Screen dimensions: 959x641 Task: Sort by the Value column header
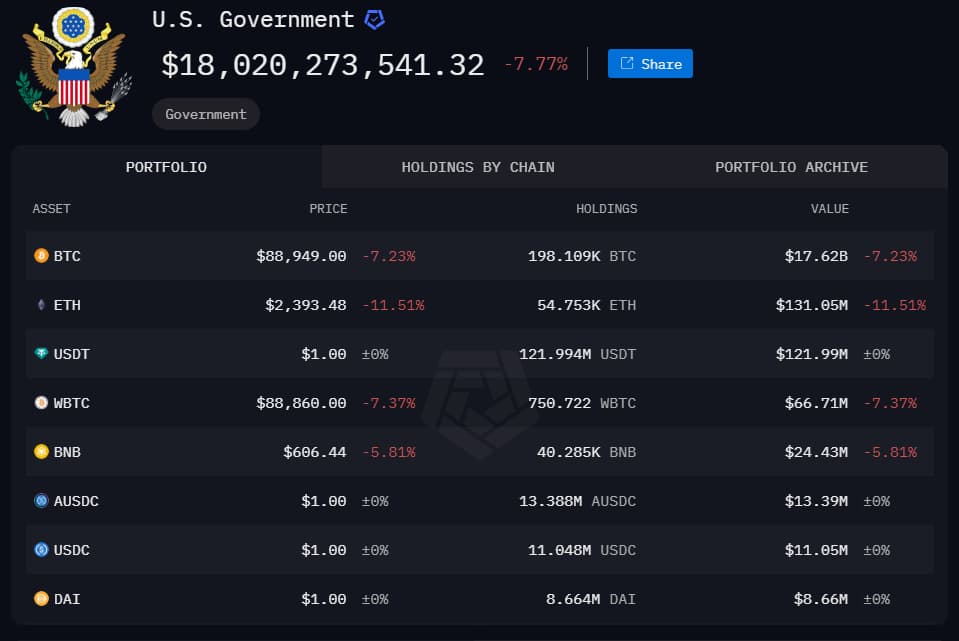[x=829, y=209]
